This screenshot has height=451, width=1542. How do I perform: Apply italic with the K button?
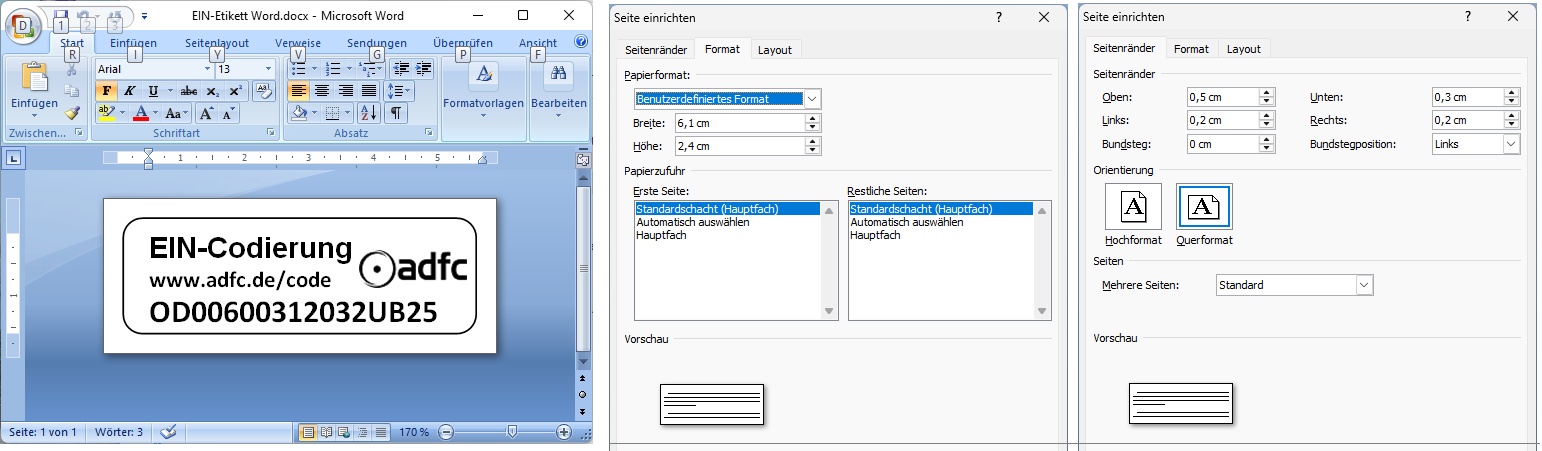(130, 91)
